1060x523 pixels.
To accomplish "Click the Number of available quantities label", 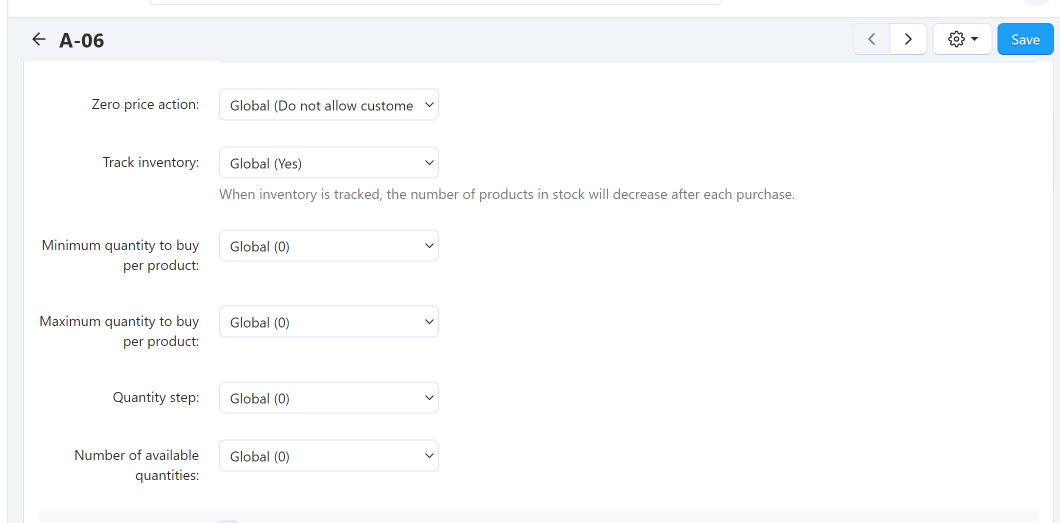I will (x=137, y=465).
